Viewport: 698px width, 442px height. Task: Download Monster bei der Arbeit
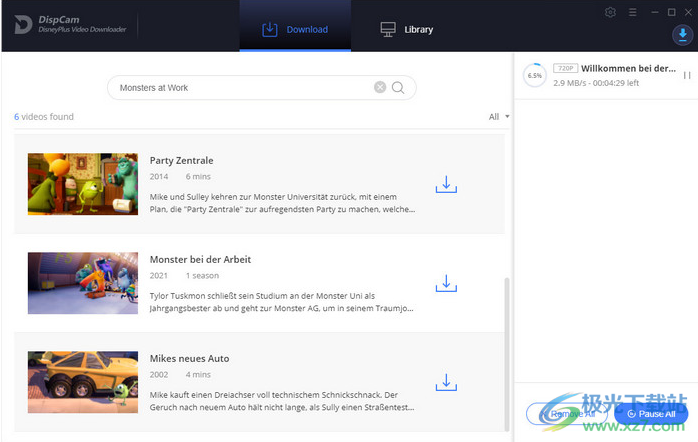tap(446, 283)
